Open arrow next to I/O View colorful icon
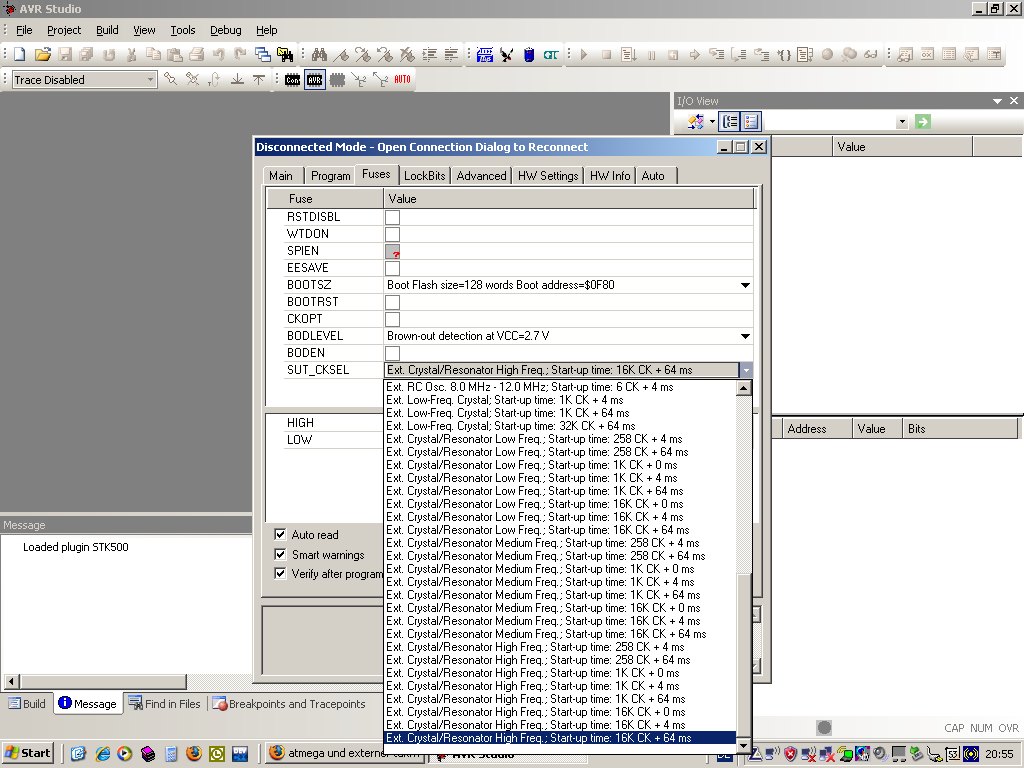This screenshot has height=768, width=1024. tap(712, 121)
